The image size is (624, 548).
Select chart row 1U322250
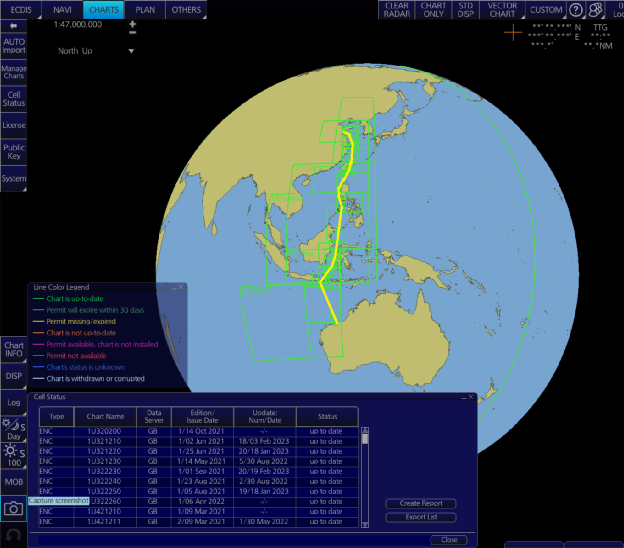pos(199,491)
